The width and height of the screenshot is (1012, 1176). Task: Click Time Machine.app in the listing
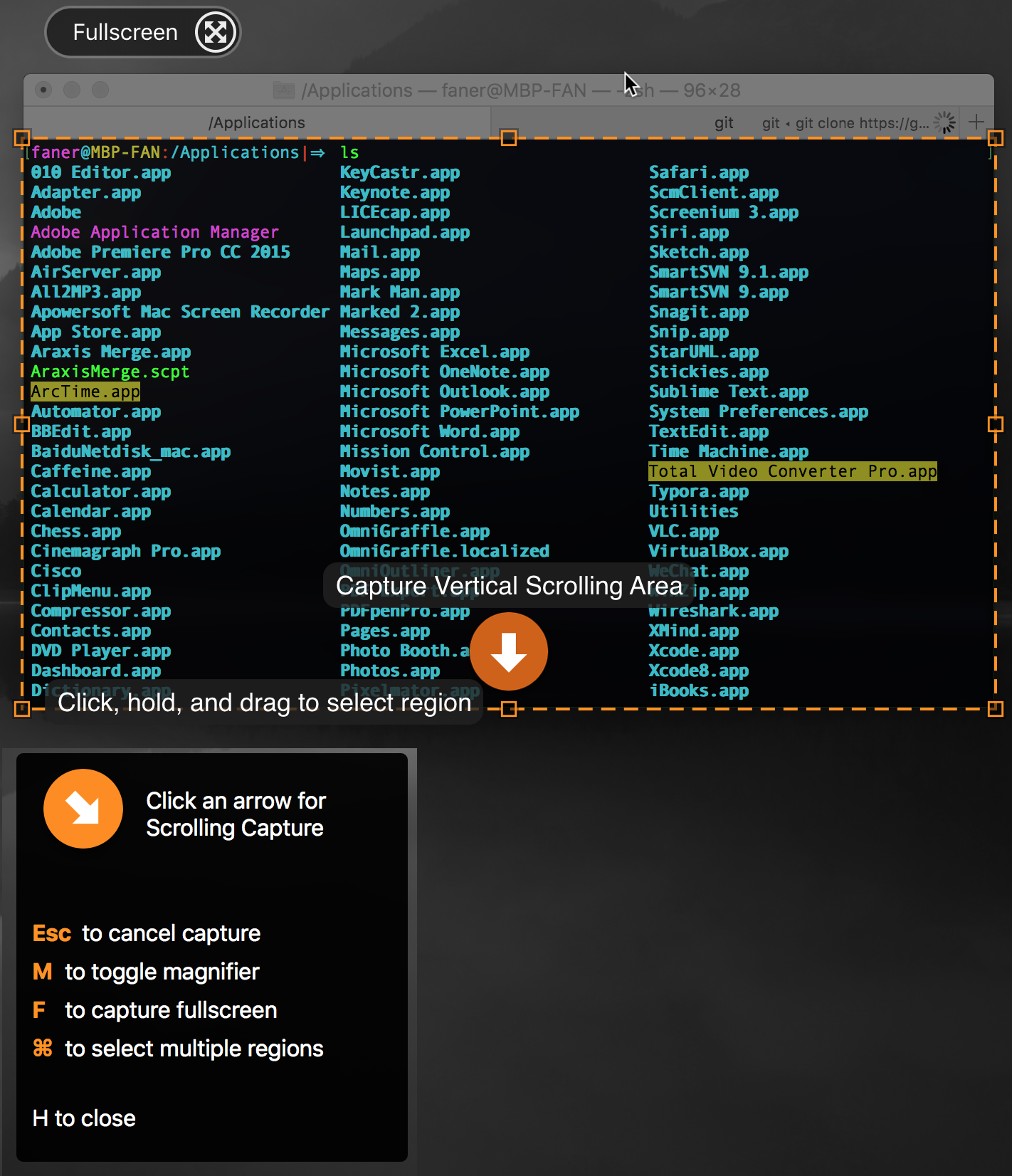tap(729, 451)
